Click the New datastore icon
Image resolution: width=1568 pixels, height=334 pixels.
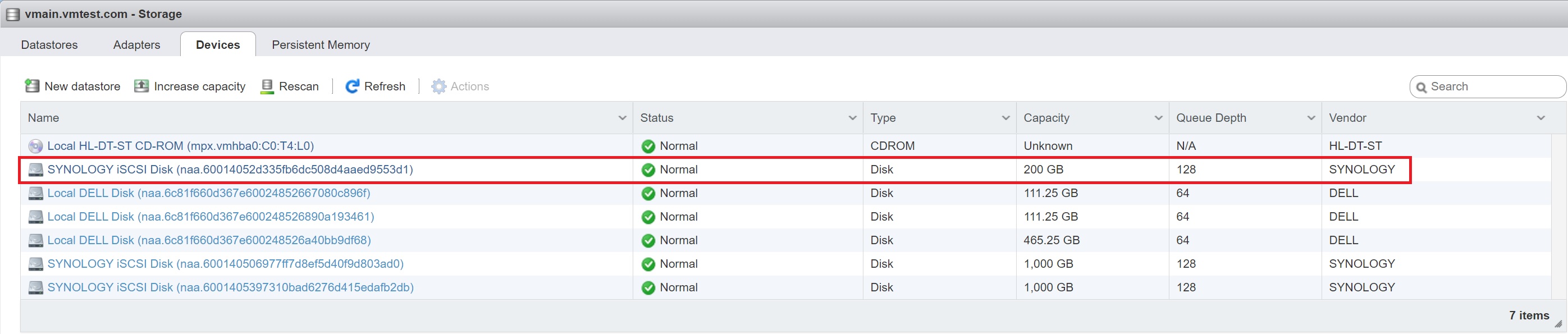pos(31,86)
